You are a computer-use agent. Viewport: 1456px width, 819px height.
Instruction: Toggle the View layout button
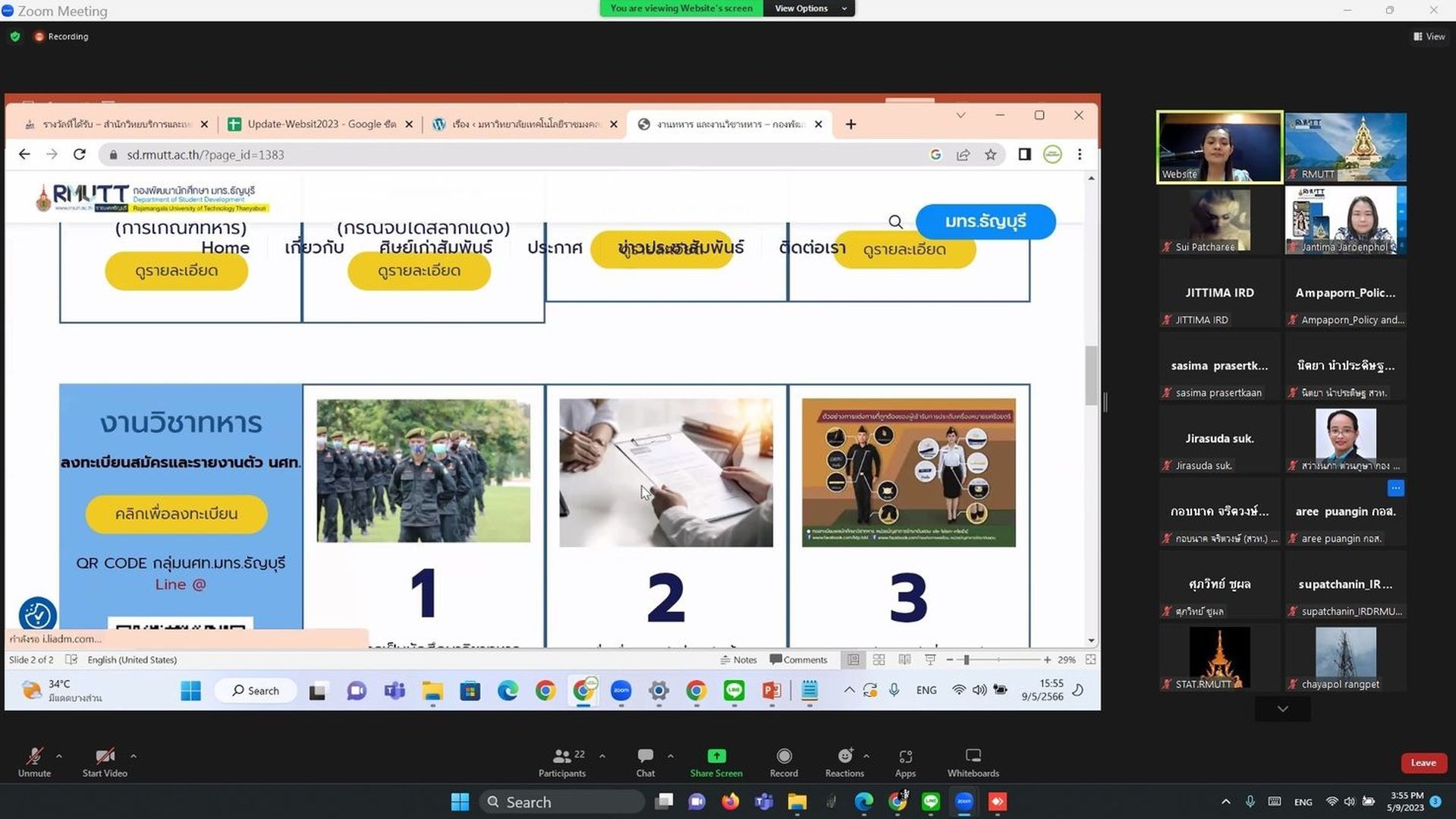click(x=1429, y=36)
